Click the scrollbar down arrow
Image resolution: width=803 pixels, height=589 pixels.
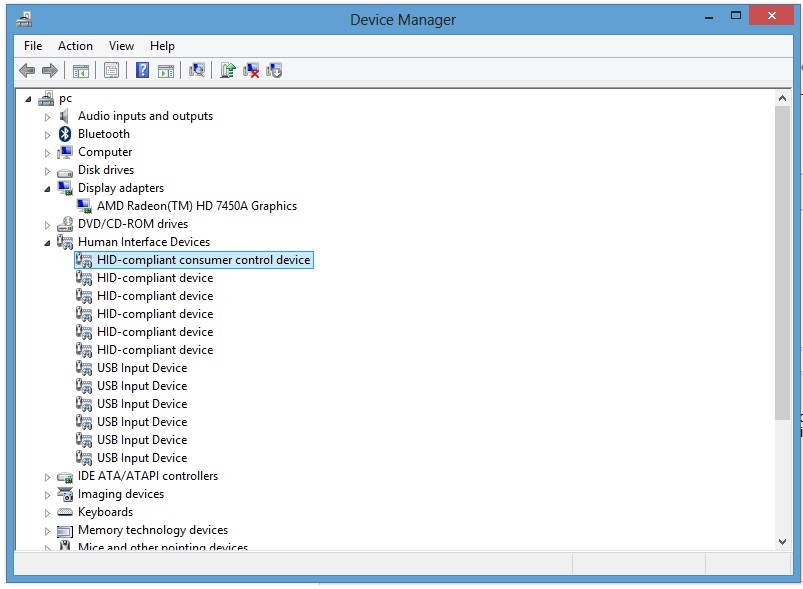tap(782, 541)
